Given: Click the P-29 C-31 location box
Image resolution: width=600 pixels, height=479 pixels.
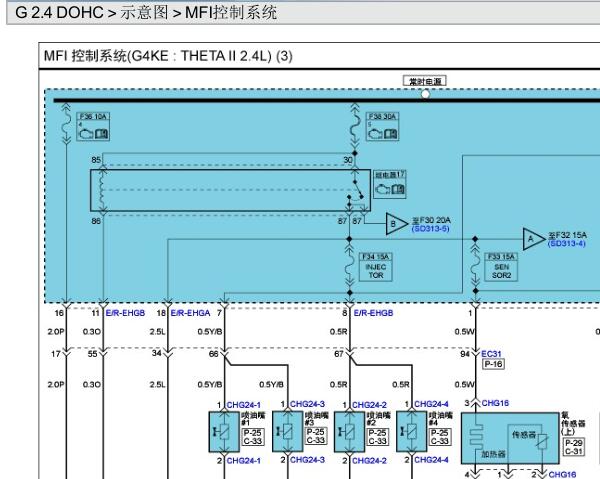Looking at the screenshot, I should click(x=574, y=447).
